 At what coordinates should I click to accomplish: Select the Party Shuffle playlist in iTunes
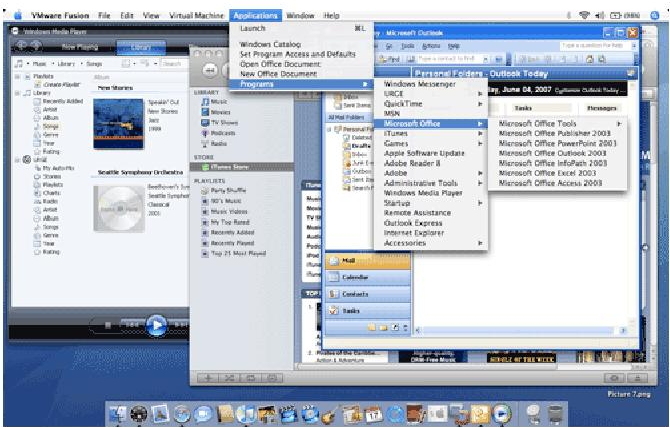click(228, 191)
